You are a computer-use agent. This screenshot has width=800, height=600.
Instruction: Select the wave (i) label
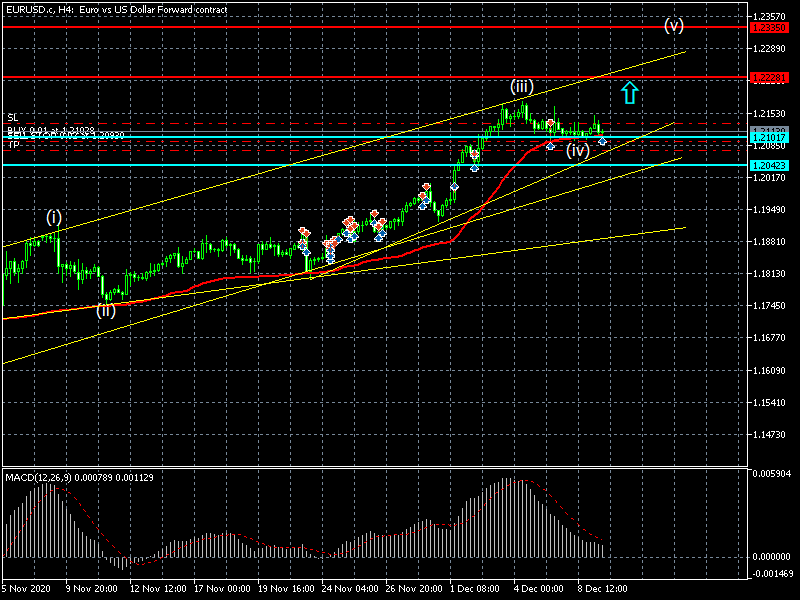54,216
